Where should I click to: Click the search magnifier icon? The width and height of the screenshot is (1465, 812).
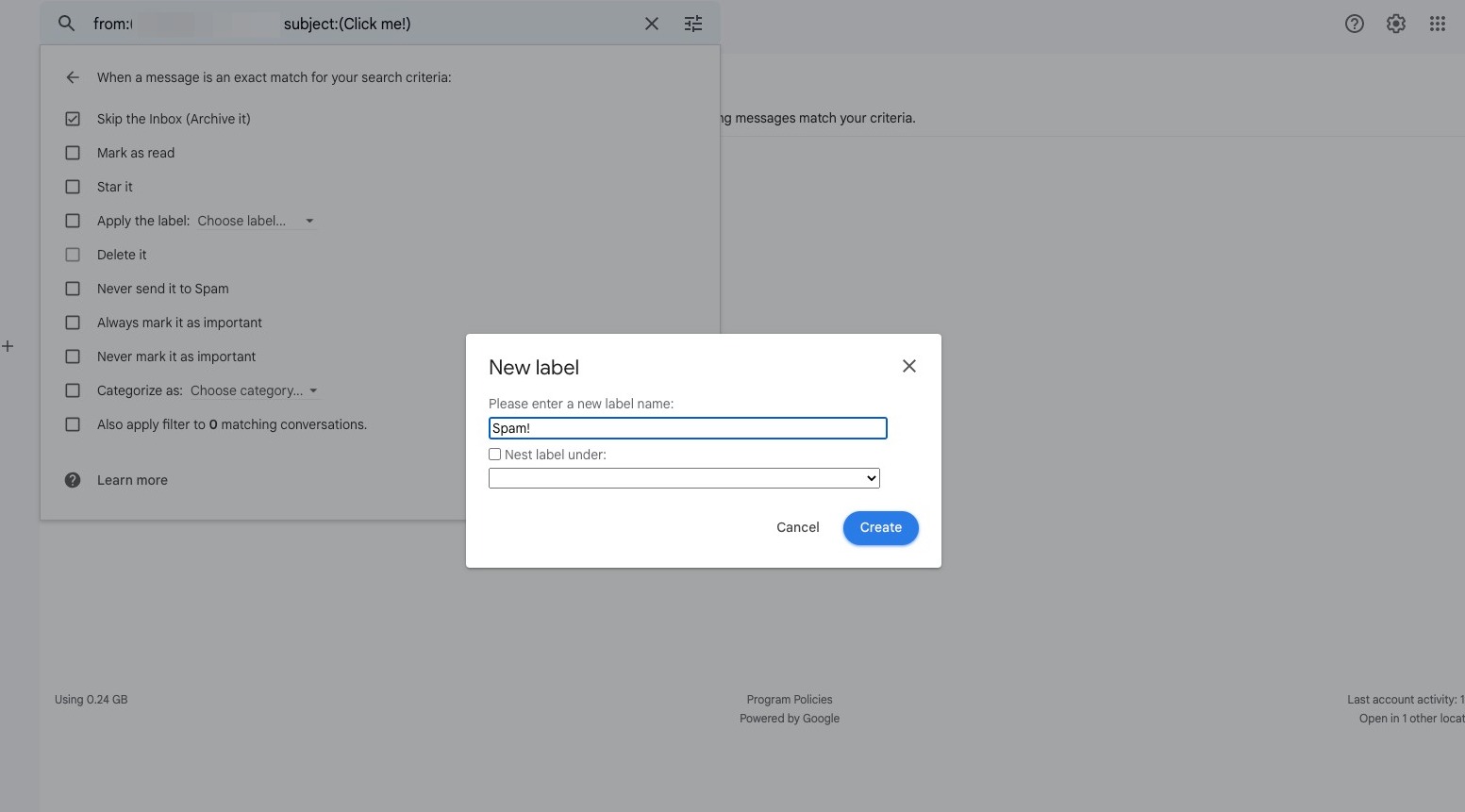(66, 24)
